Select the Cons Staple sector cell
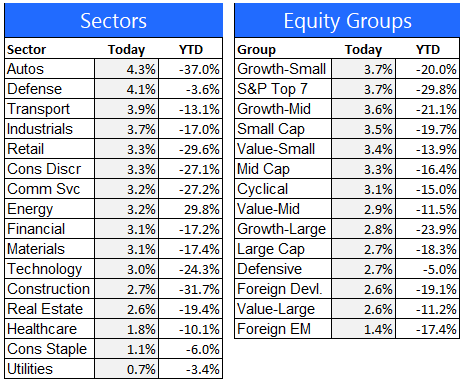The width and height of the screenshot is (463, 380). click(50, 349)
